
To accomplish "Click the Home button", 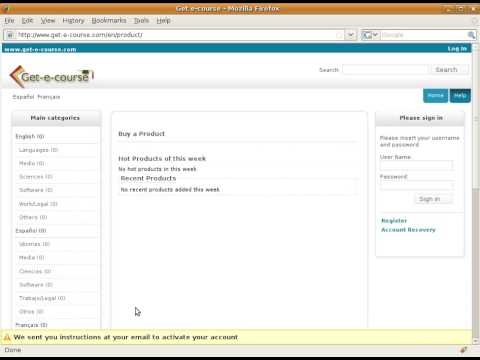I will pyautogui.click(x=436, y=96).
